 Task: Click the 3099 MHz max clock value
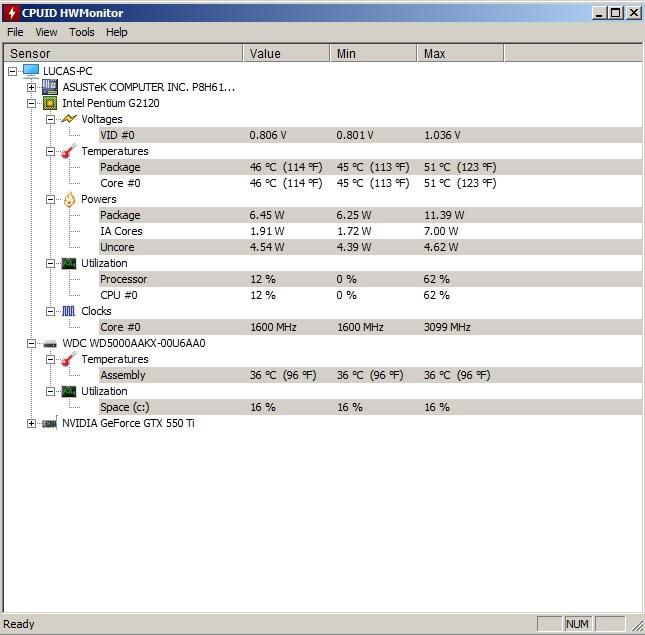(x=447, y=327)
